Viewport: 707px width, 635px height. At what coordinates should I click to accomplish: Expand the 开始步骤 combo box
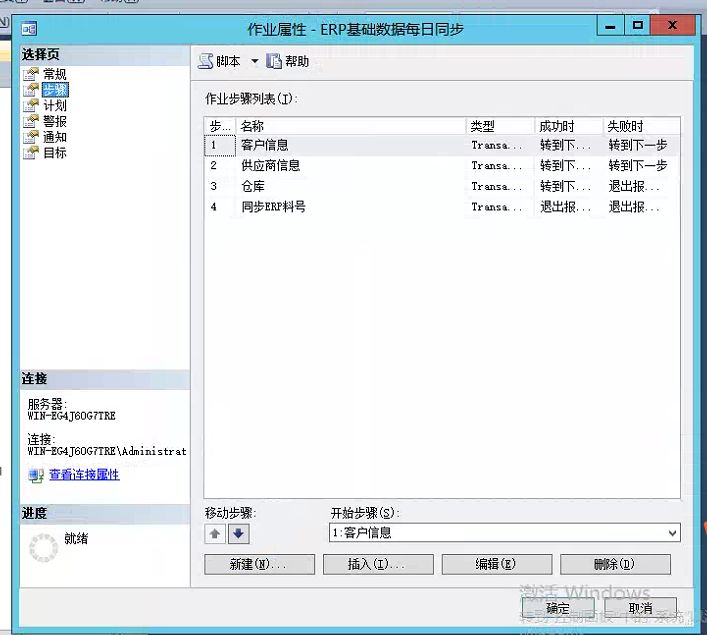pos(671,533)
